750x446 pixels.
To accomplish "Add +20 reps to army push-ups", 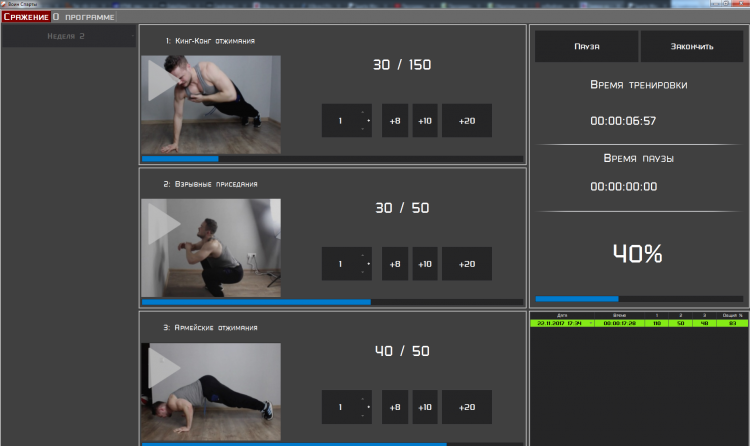I will coord(467,407).
